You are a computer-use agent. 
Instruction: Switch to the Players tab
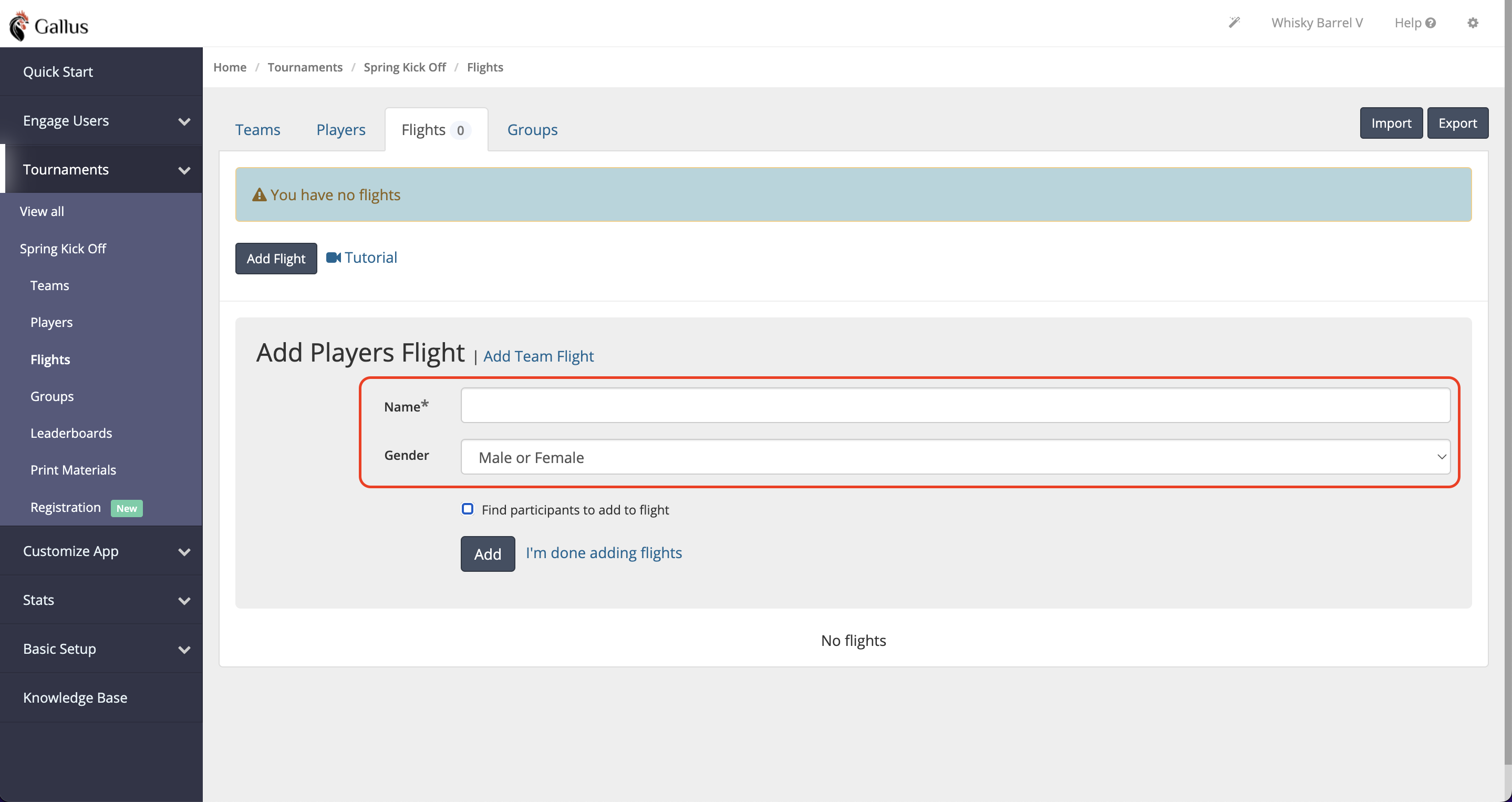click(x=340, y=130)
